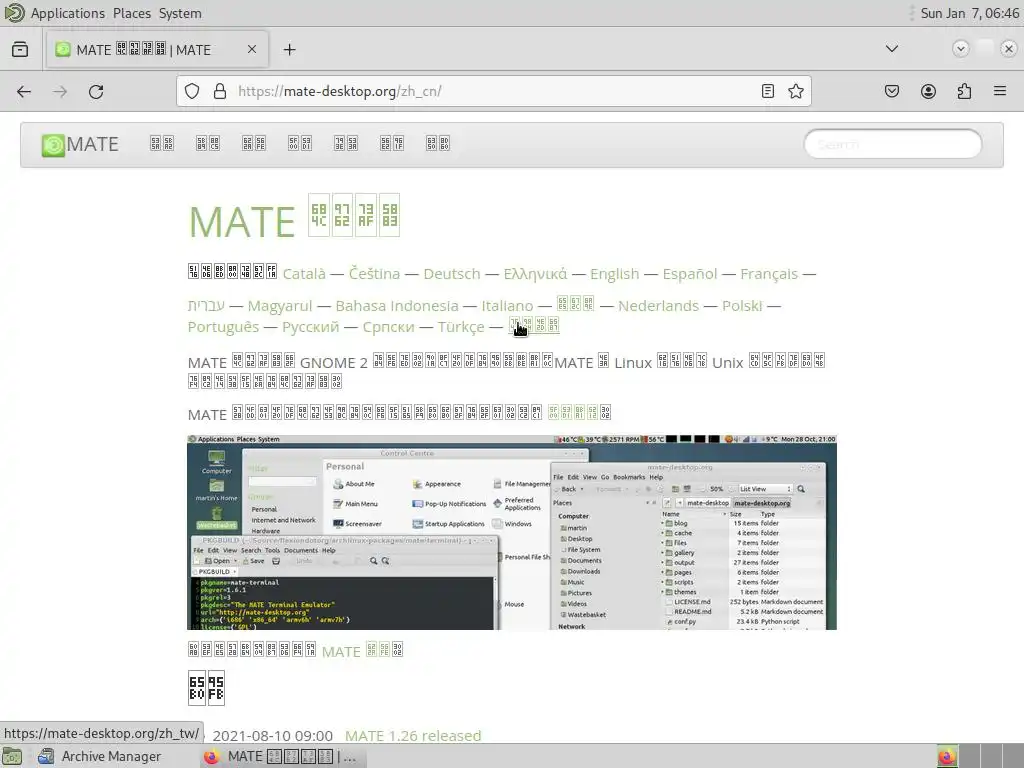
Task: Switch to the MATE Firefox taskbar entry
Action: point(283,756)
